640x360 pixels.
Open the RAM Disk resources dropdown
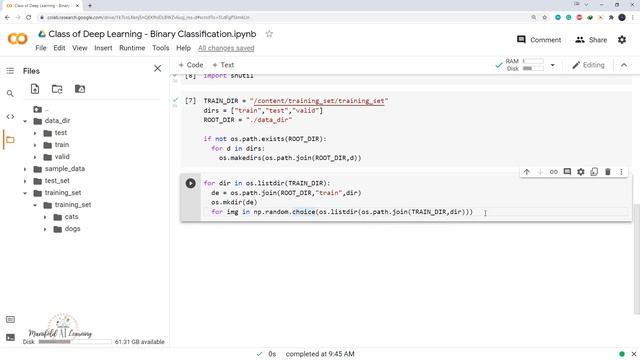coord(553,65)
